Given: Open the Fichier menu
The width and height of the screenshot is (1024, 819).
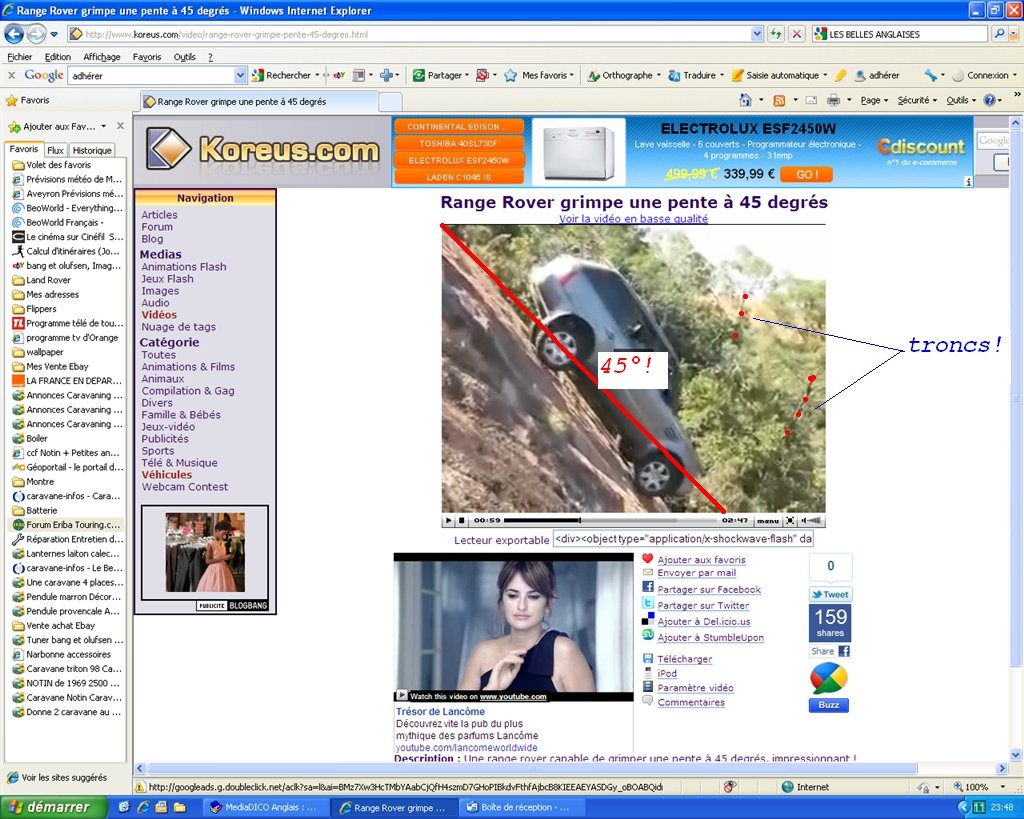Looking at the screenshot, I should point(20,57).
